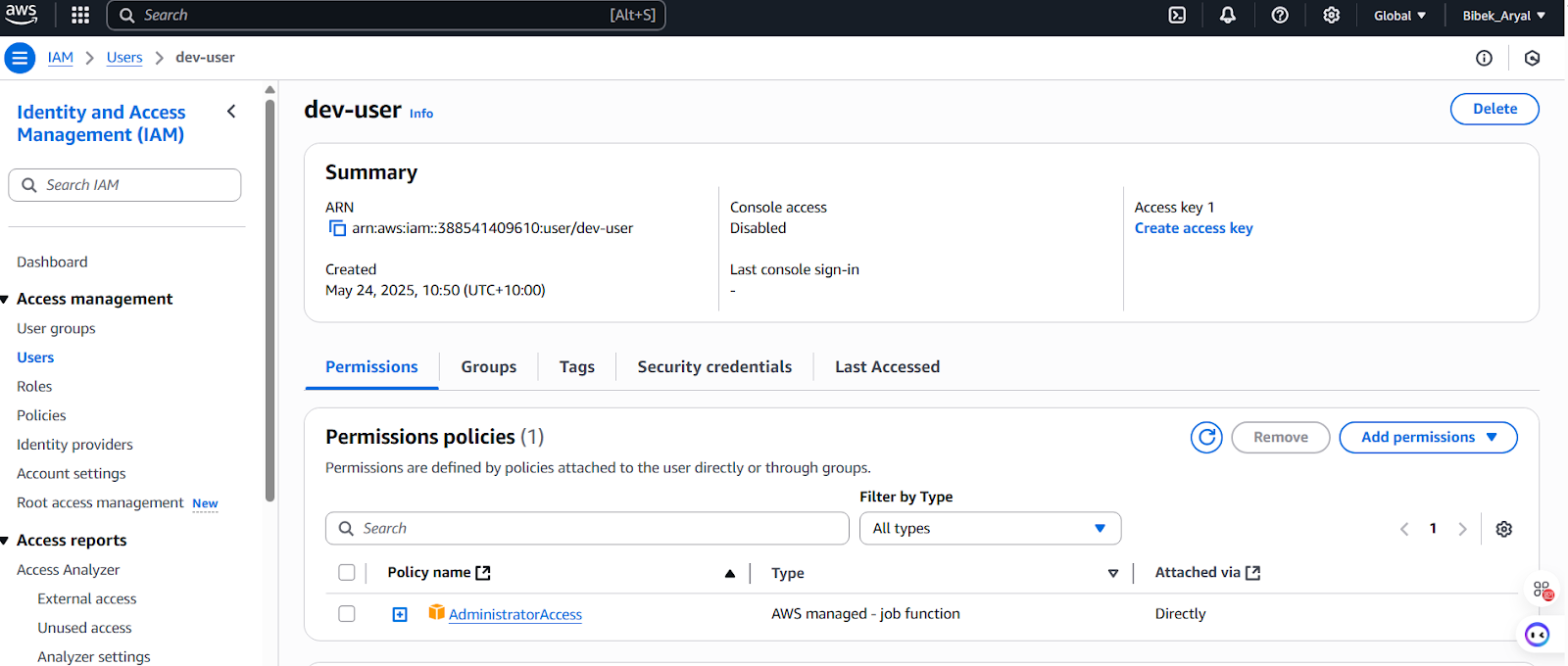Screen dimensions: 1568x666
Task: Click the Create access key link
Action: pos(1193,228)
